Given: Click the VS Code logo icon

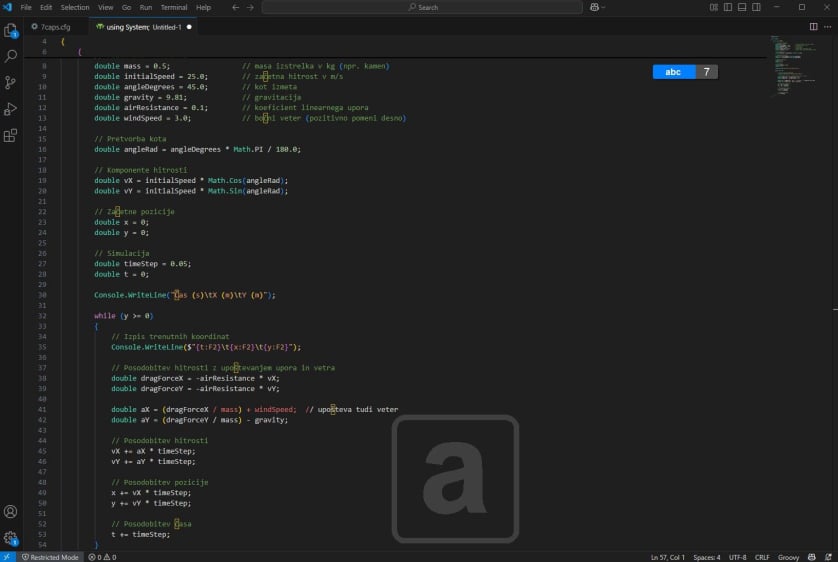Looking at the screenshot, I should [x=7, y=7].
